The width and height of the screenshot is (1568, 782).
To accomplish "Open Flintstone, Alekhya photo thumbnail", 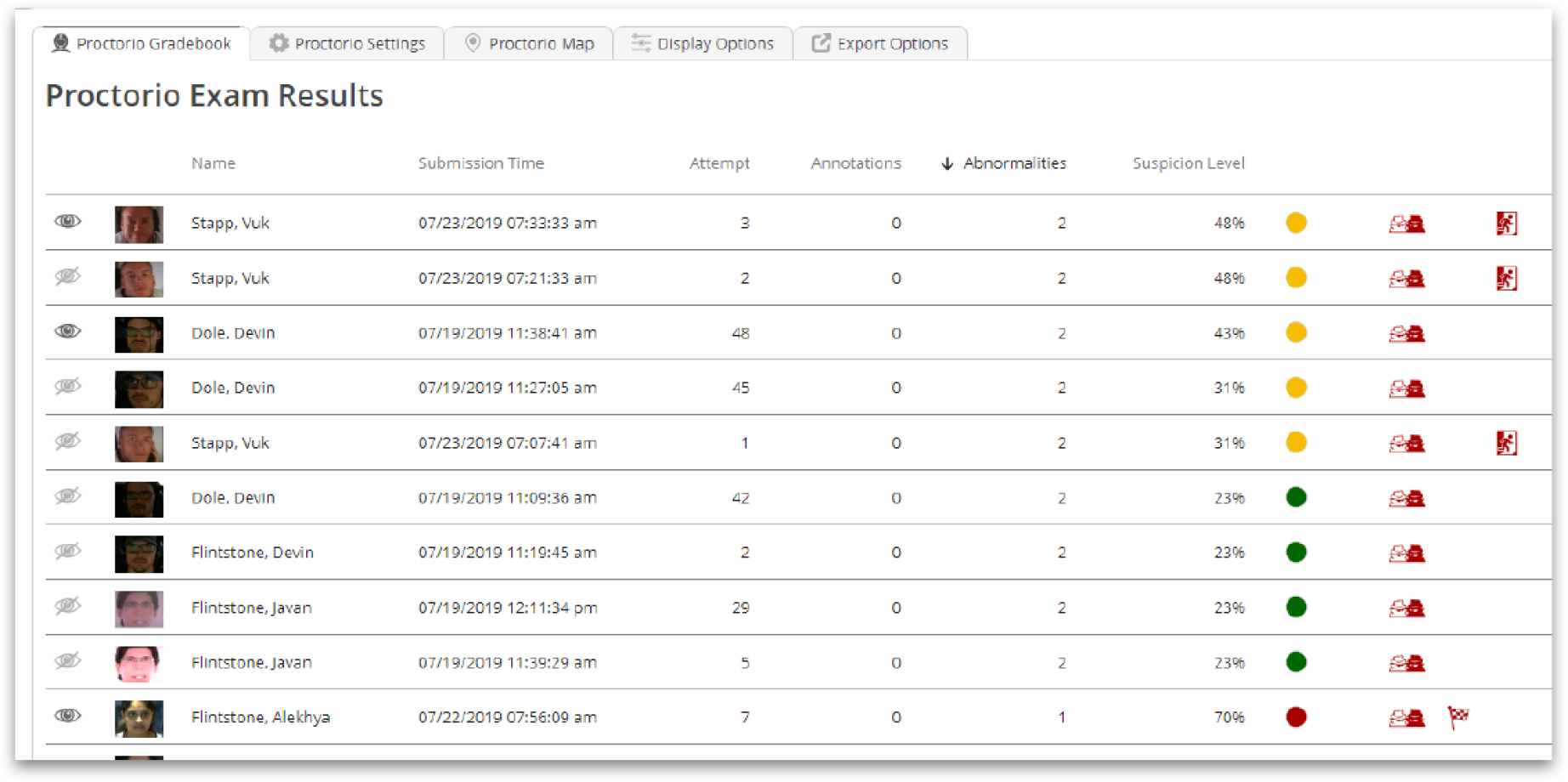I will [x=139, y=719].
